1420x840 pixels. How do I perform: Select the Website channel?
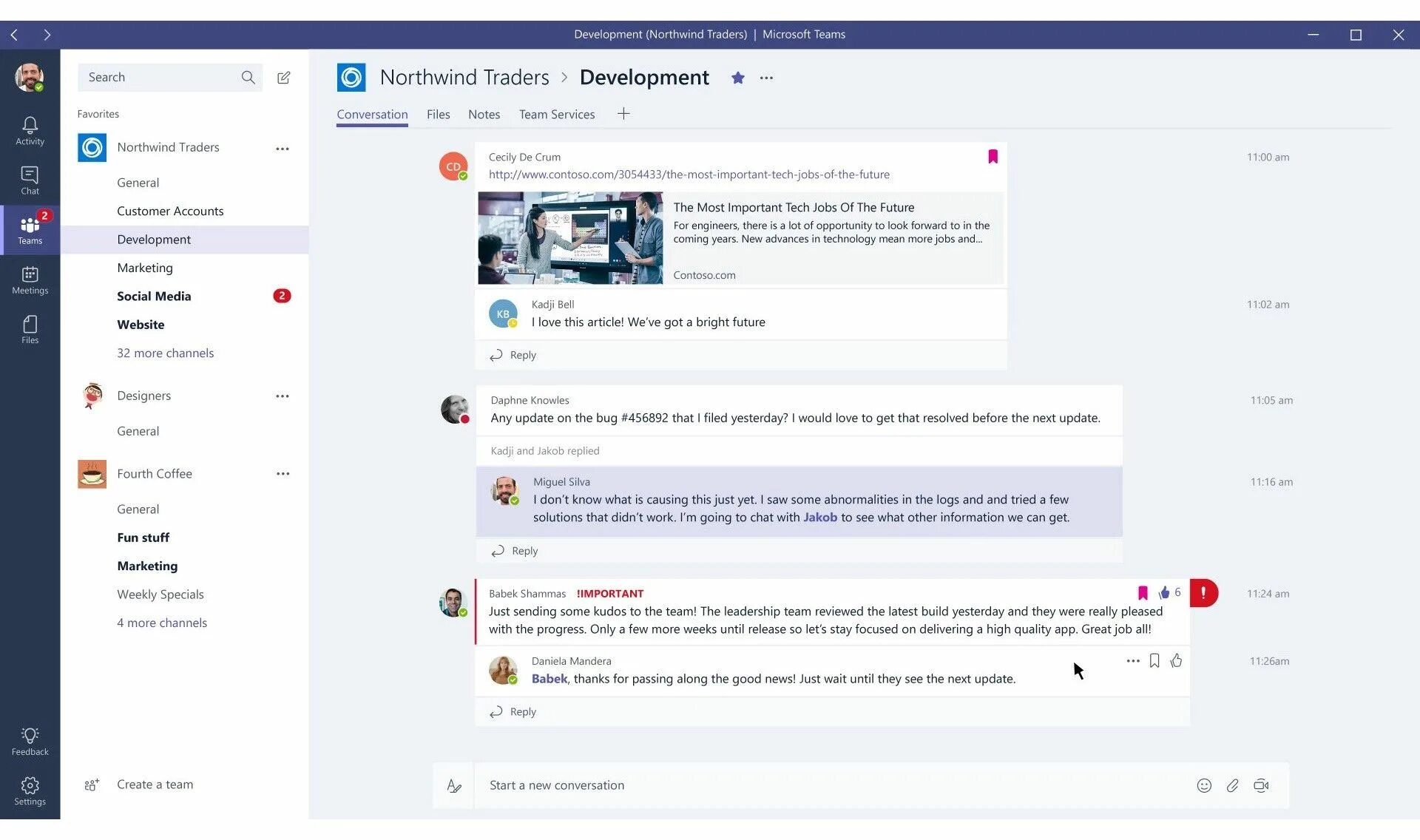184,324
